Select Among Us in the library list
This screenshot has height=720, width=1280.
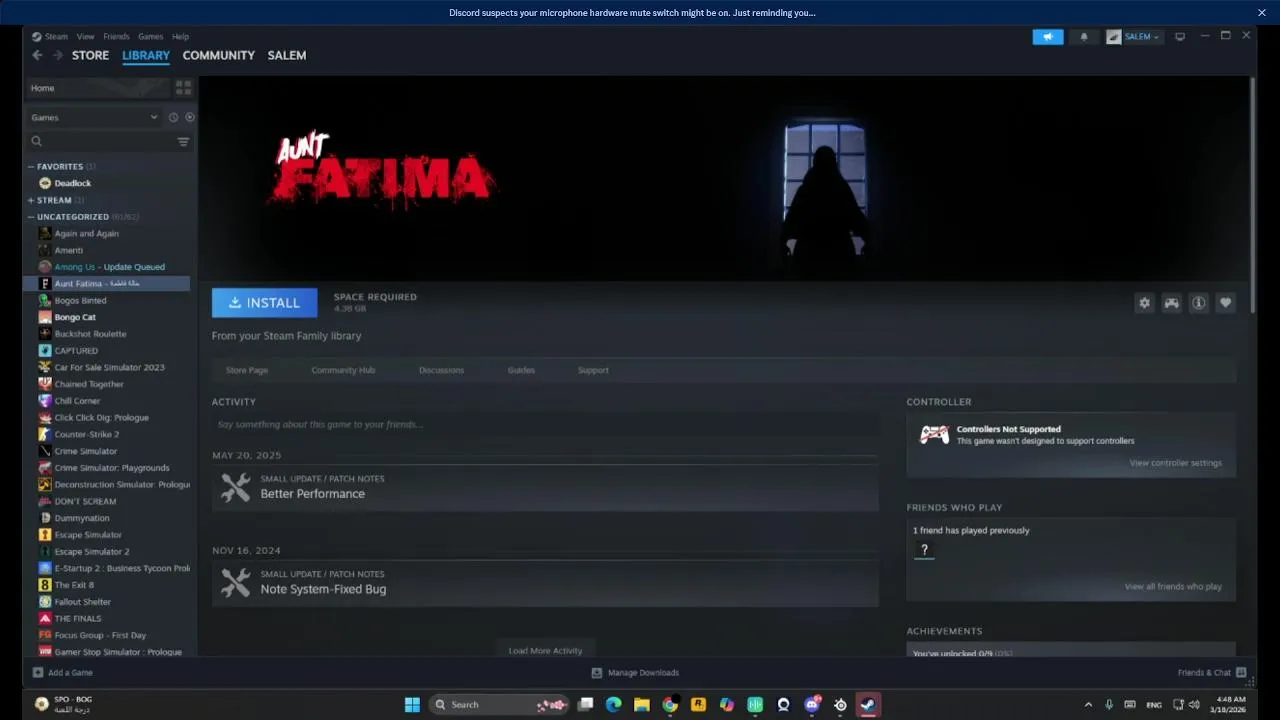(x=109, y=267)
